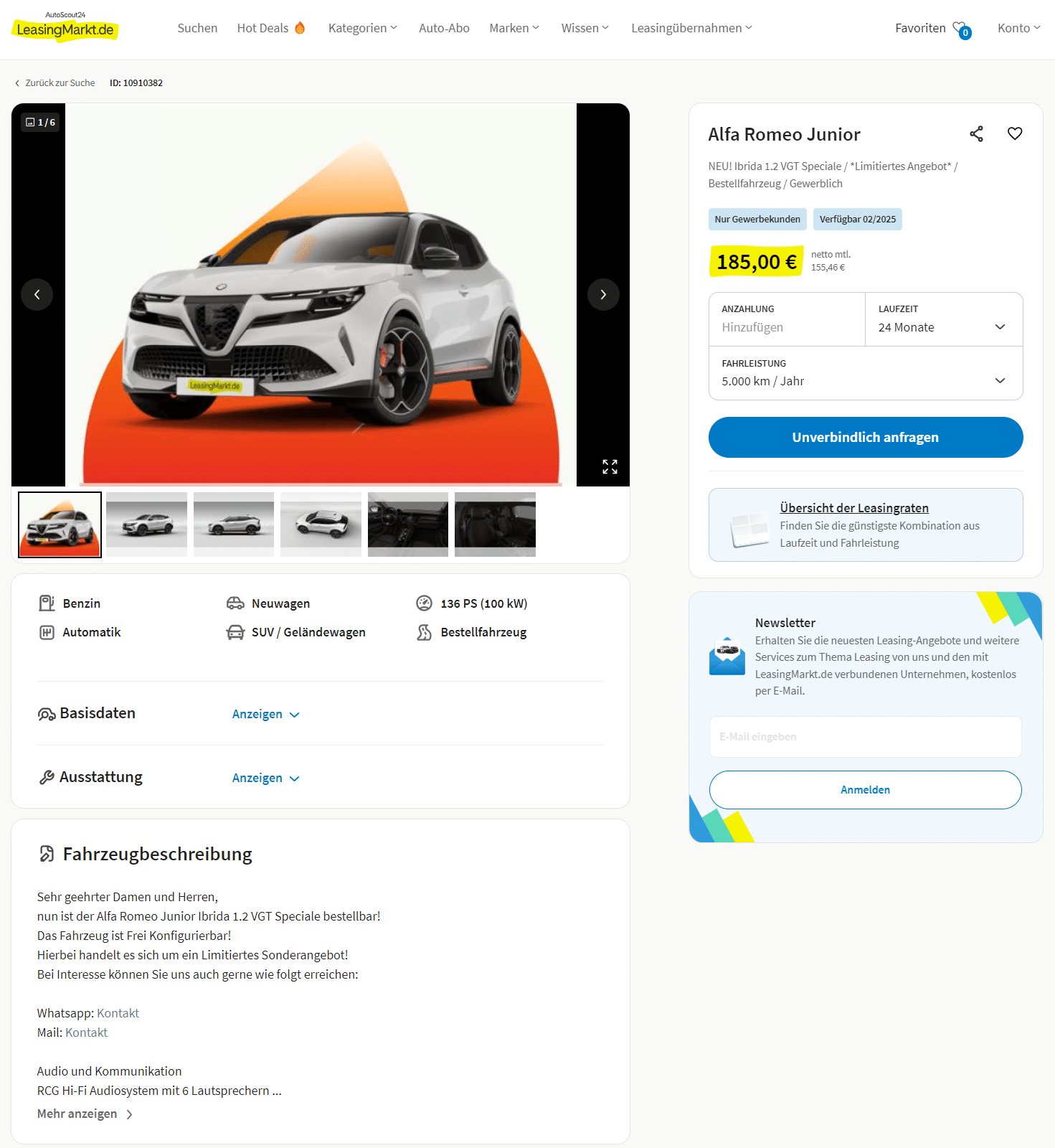Open the Kategorien menu

362,28
